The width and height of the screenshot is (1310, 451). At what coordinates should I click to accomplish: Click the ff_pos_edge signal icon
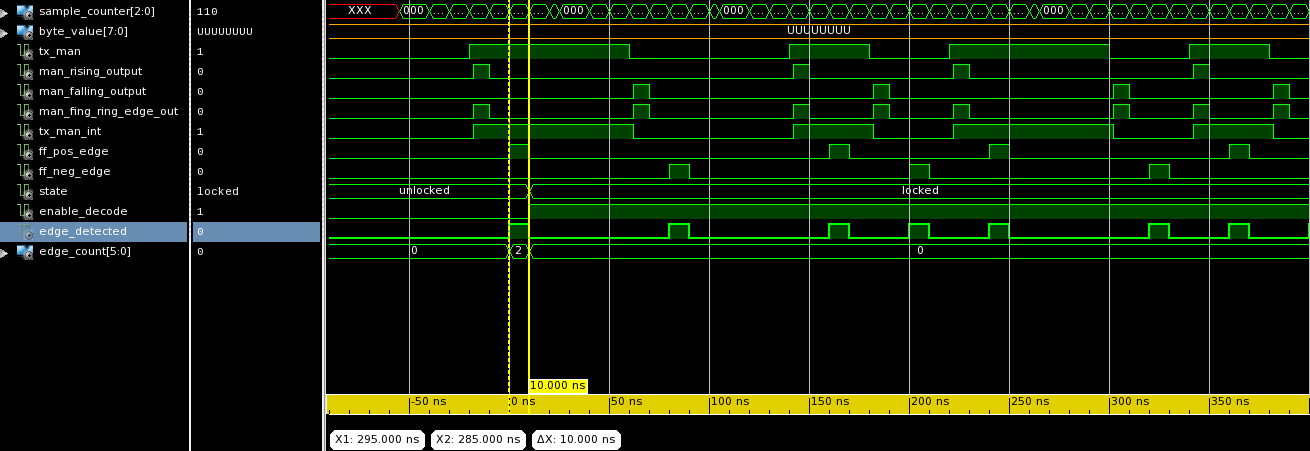coord(25,151)
